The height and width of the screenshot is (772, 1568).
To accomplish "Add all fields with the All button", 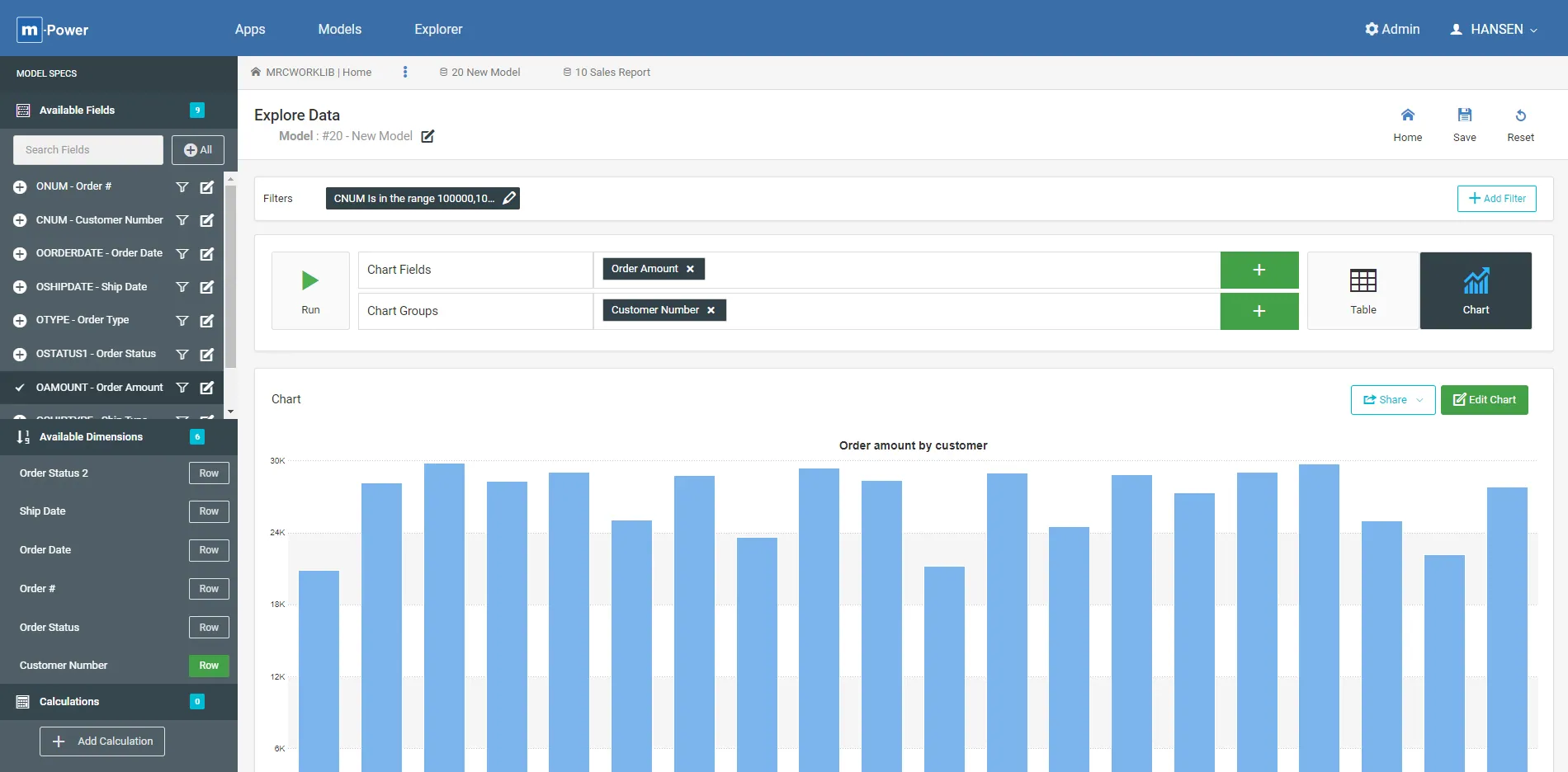I will tap(198, 150).
